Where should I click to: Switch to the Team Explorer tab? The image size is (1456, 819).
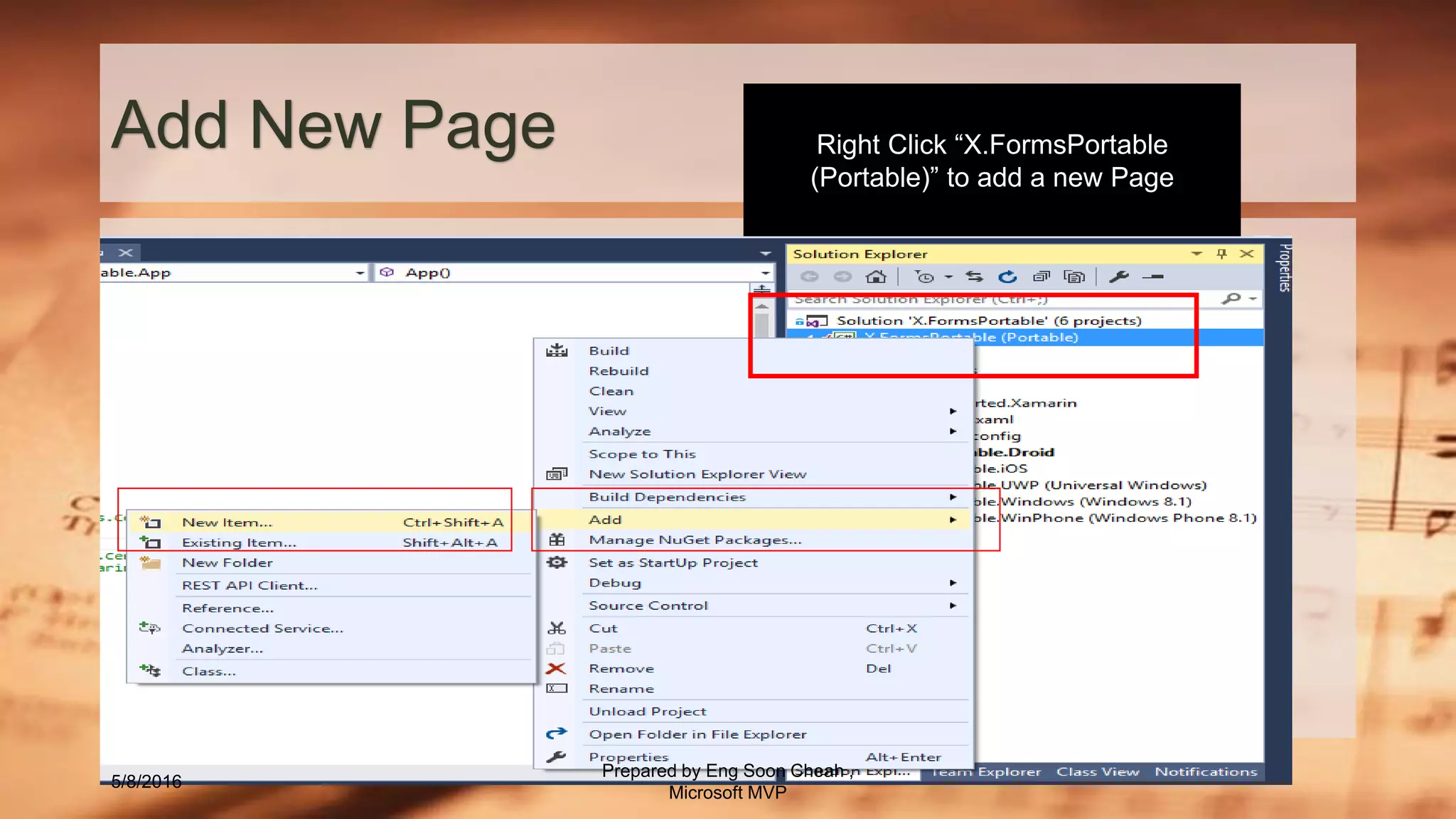(985, 772)
